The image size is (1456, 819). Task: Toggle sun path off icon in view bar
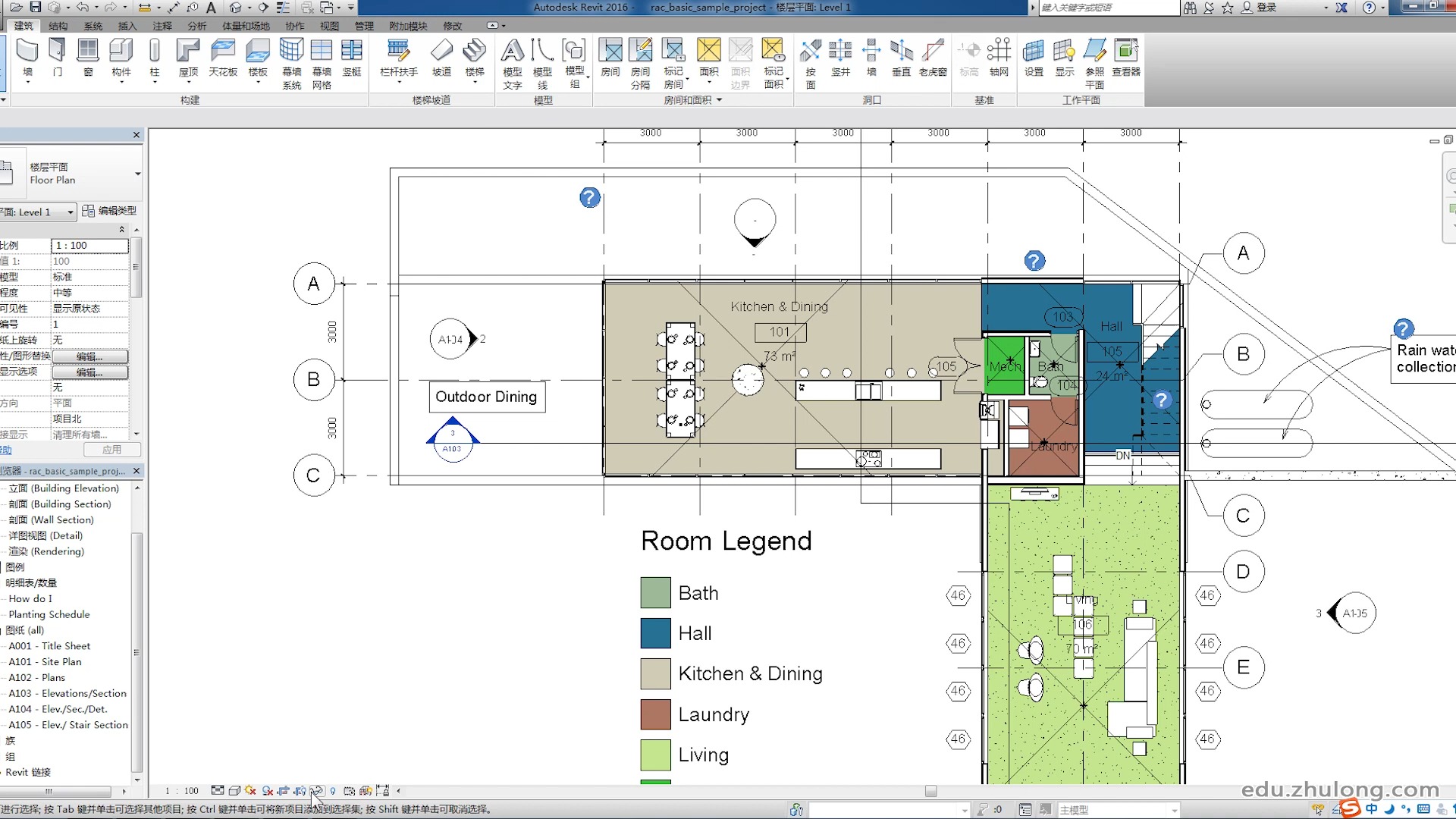[250, 790]
